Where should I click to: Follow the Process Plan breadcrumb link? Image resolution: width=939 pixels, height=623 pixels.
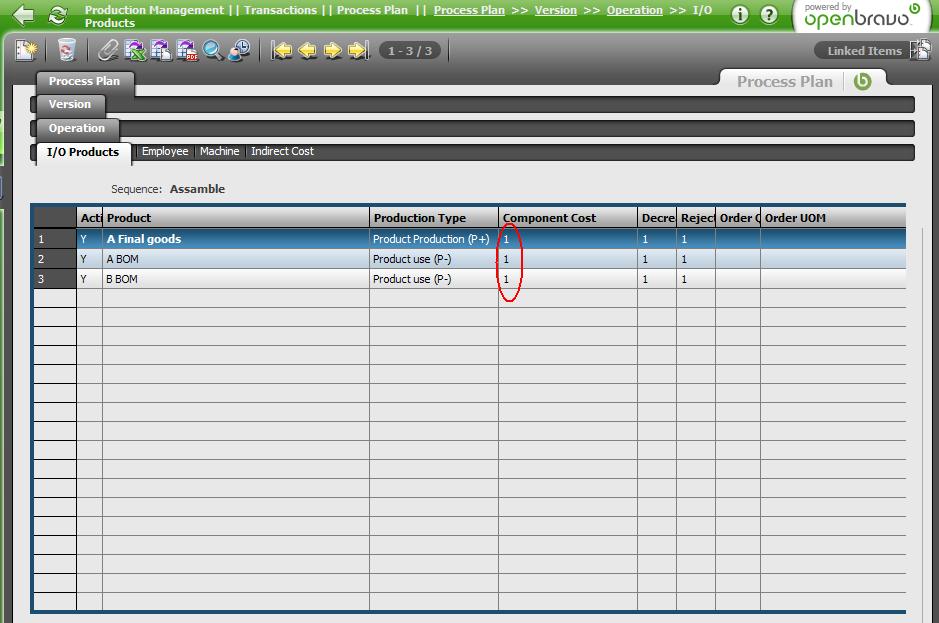(x=469, y=10)
